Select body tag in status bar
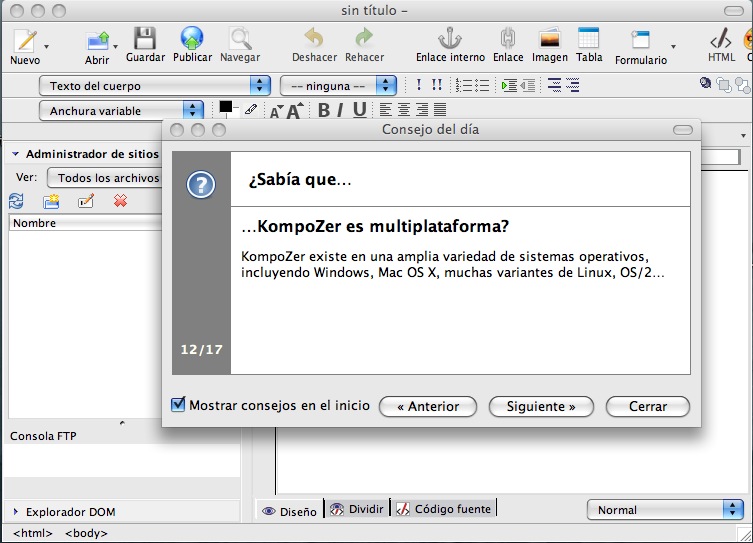This screenshot has width=753, height=543. (86, 533)
